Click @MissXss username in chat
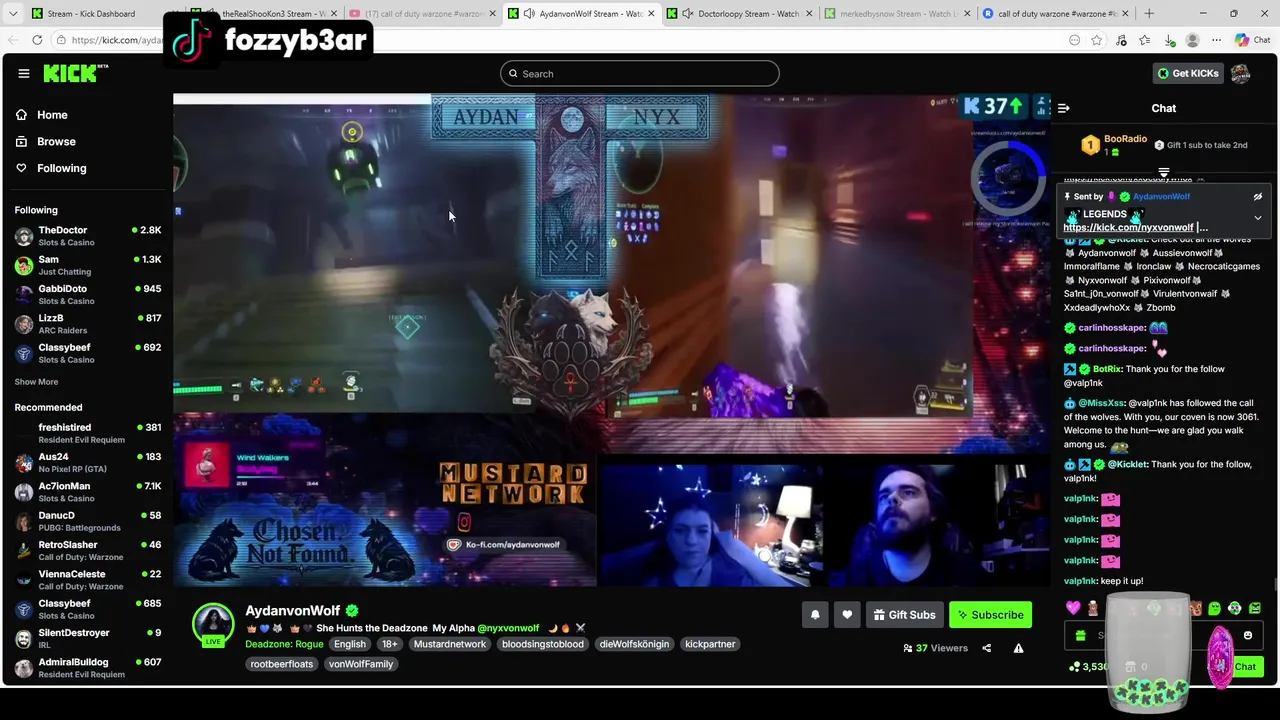This screenshot has height=720, width=1280. tap(1101, 403)
